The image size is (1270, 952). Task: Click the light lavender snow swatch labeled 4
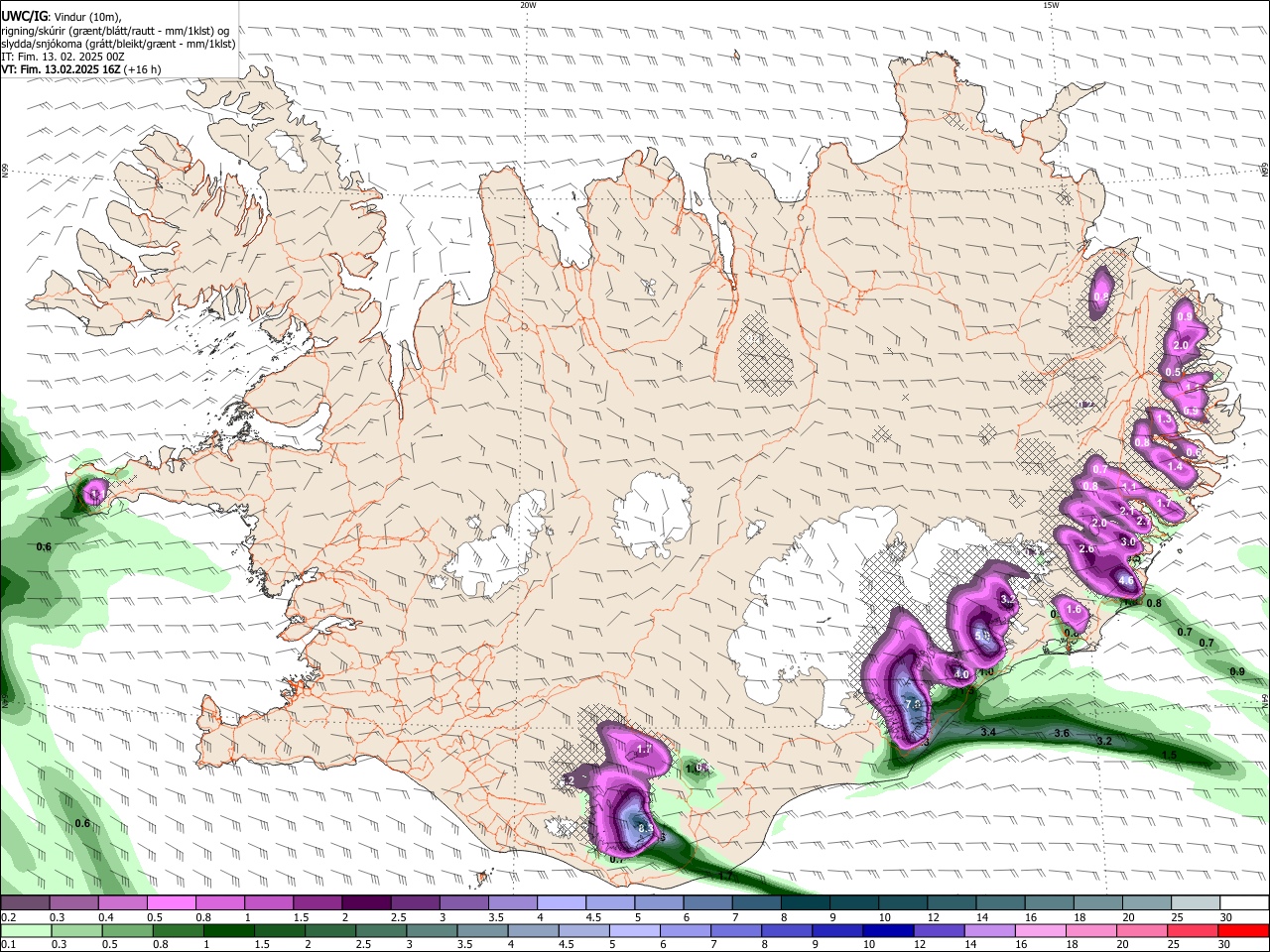coord(562,903)
